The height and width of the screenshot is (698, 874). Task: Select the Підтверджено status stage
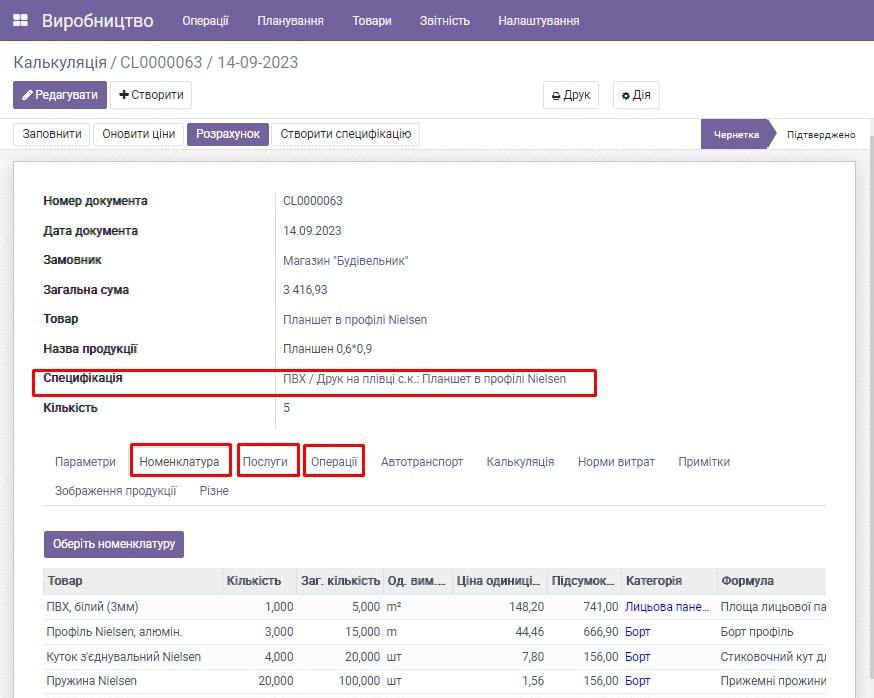pos(821,134)
